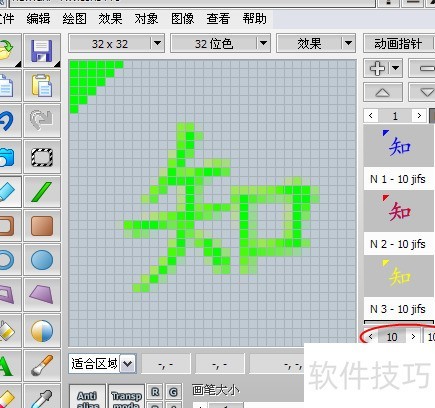The width and height of the screenshot is (435, 408).
Task: Click the 动画指针 button
Action: point(398,43)
